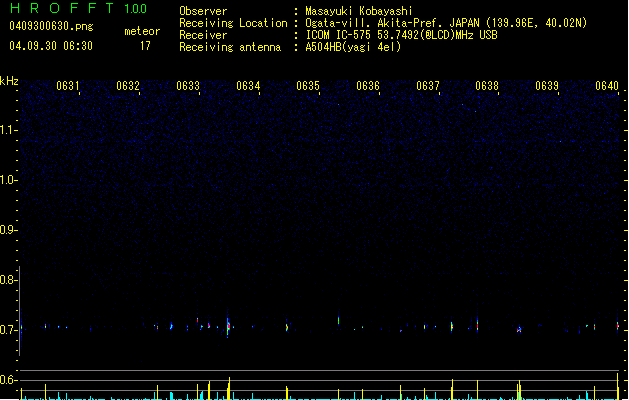Click the 0632 time axis marker
This screenshot has width=629, height=400.
pos(128,86)
